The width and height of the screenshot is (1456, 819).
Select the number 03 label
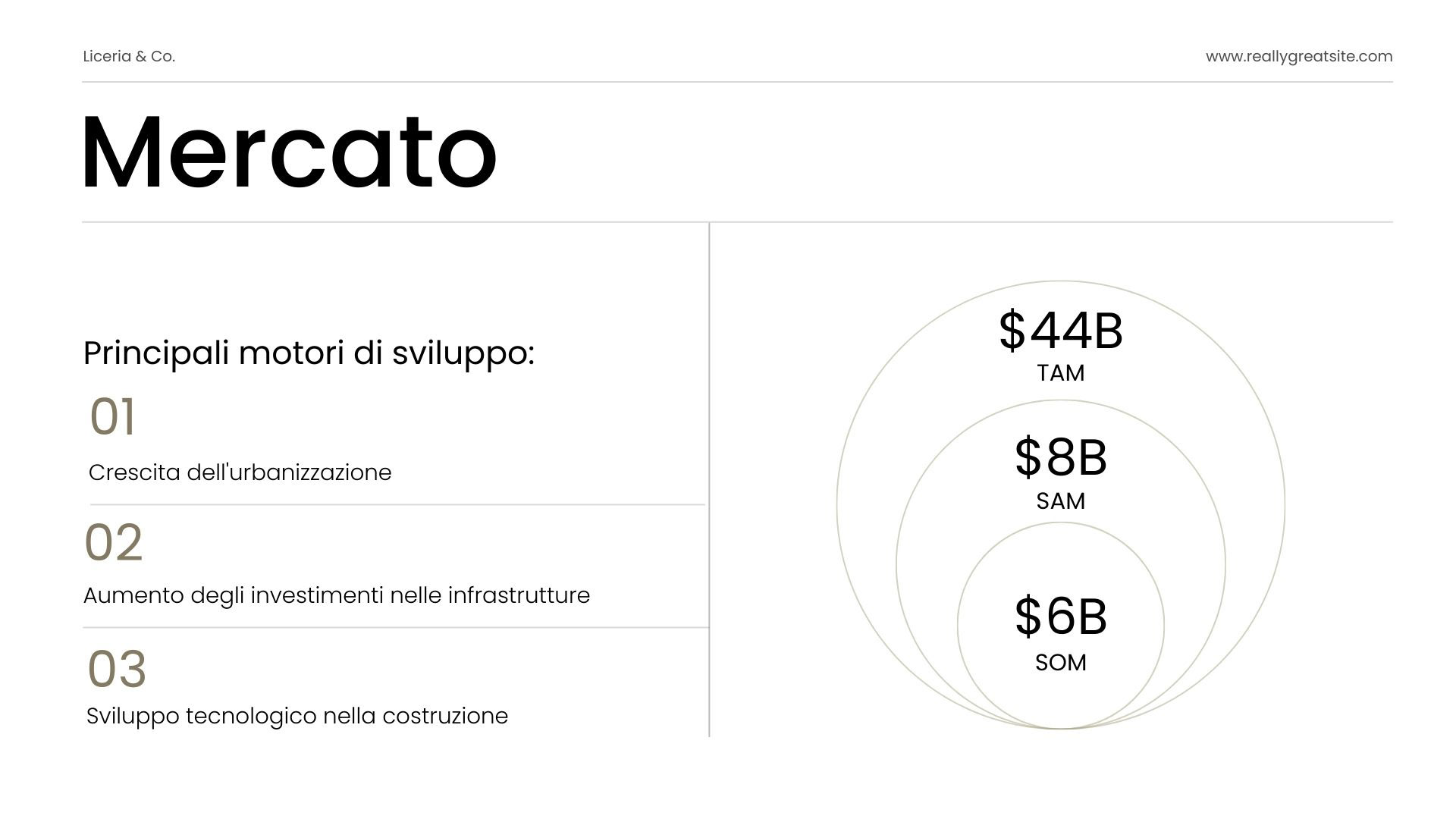[117, 669]
